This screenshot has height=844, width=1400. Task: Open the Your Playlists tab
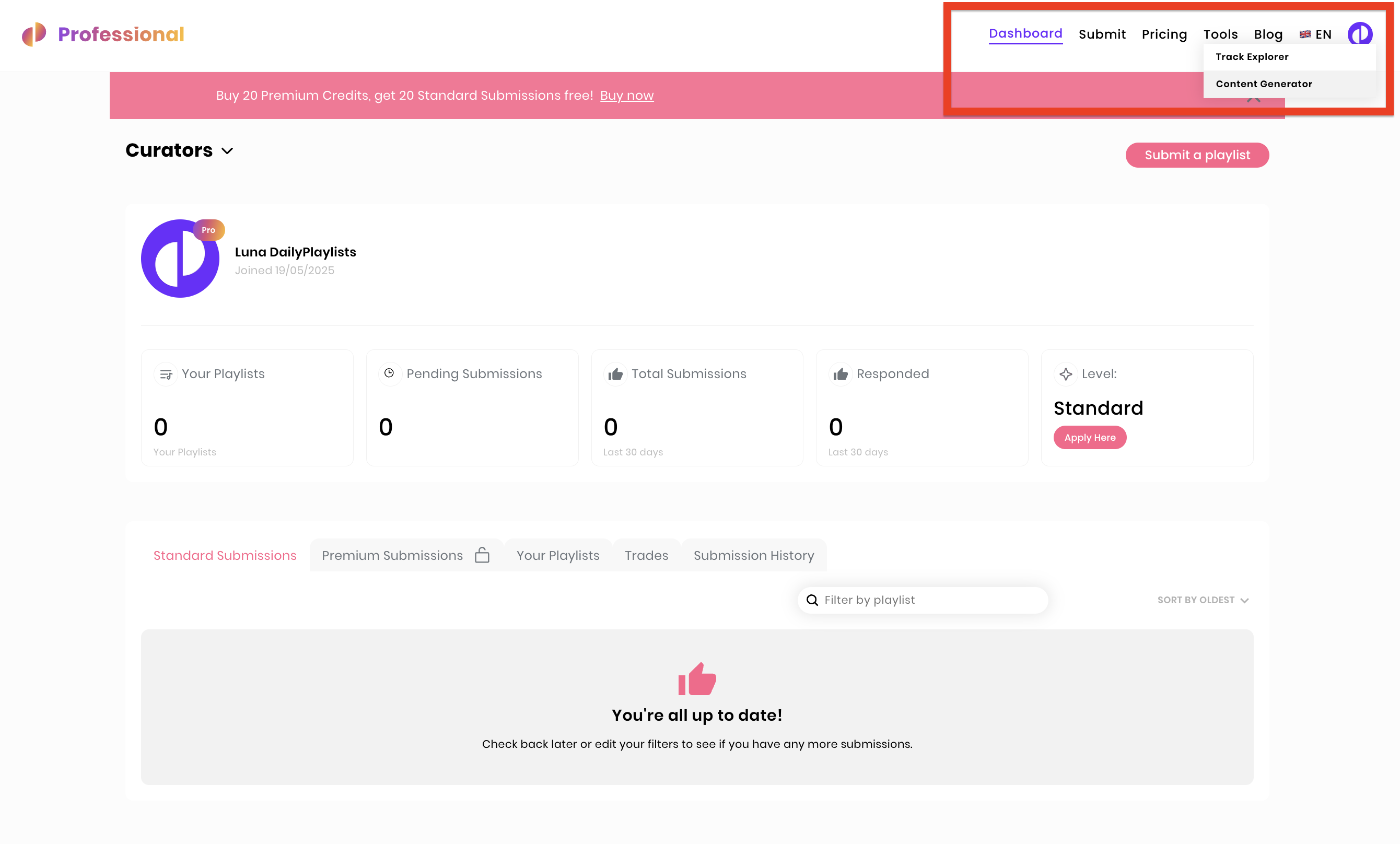coord(557,555)
